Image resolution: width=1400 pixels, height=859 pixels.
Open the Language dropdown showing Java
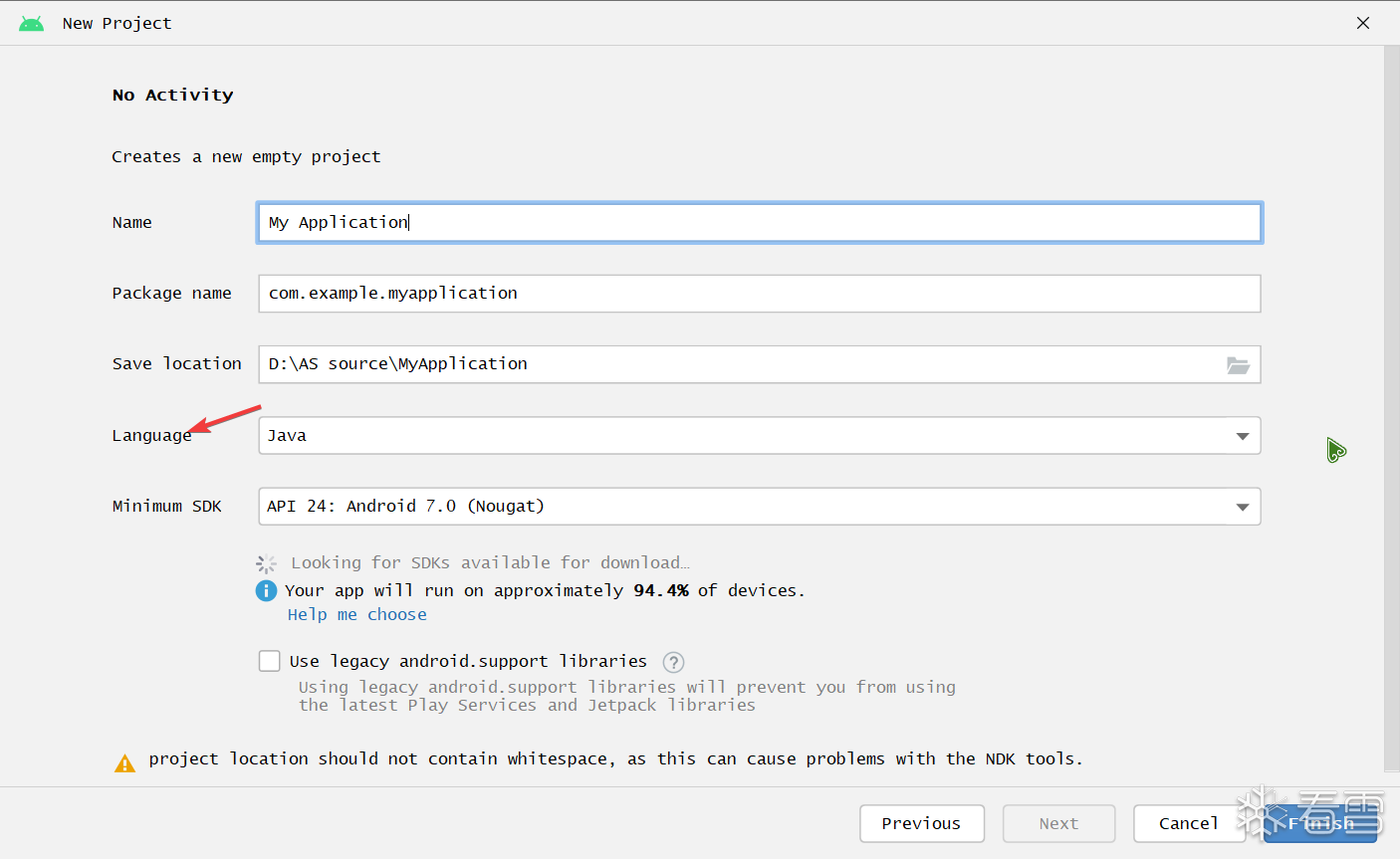[759, 436]
